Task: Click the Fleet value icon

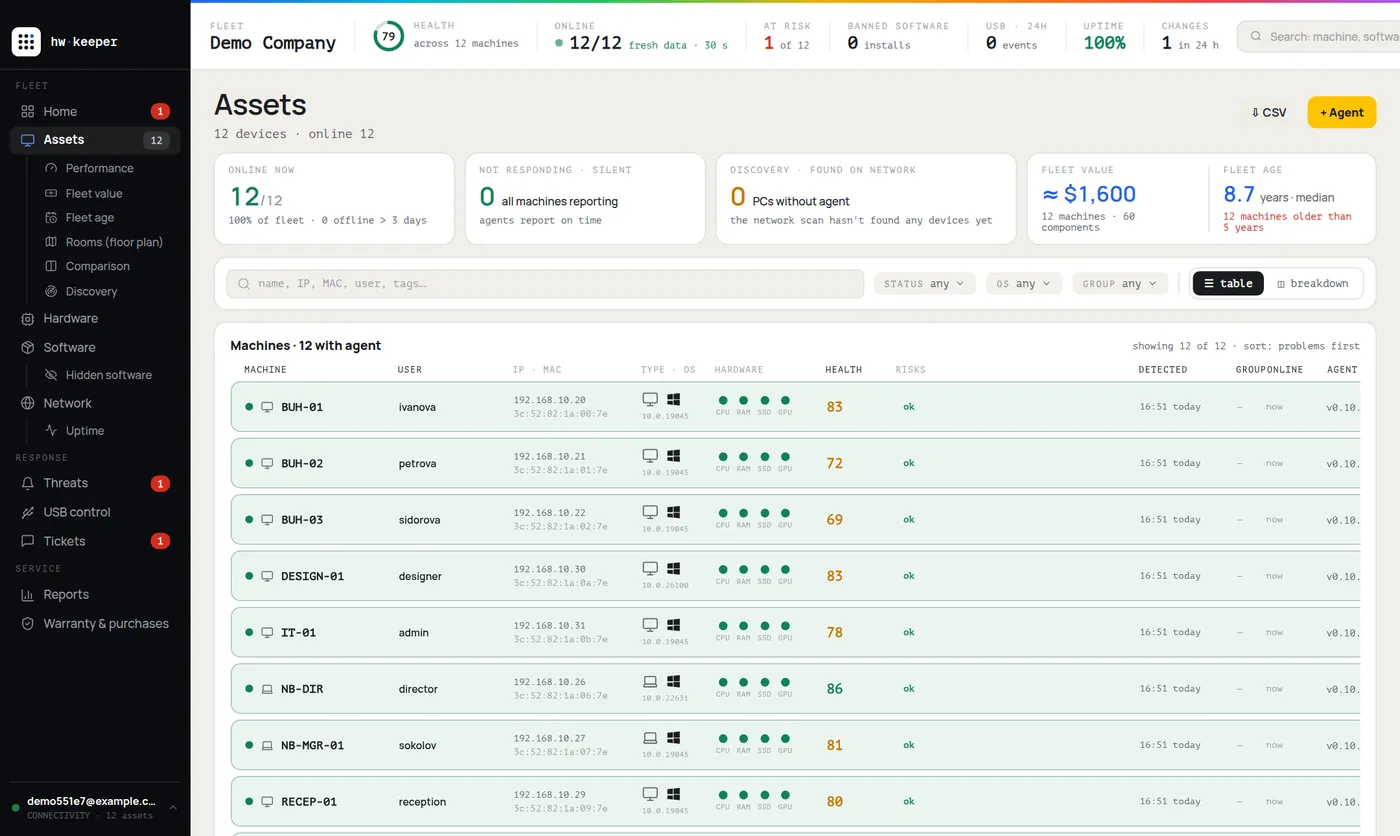Action: [x=52, y=193]
